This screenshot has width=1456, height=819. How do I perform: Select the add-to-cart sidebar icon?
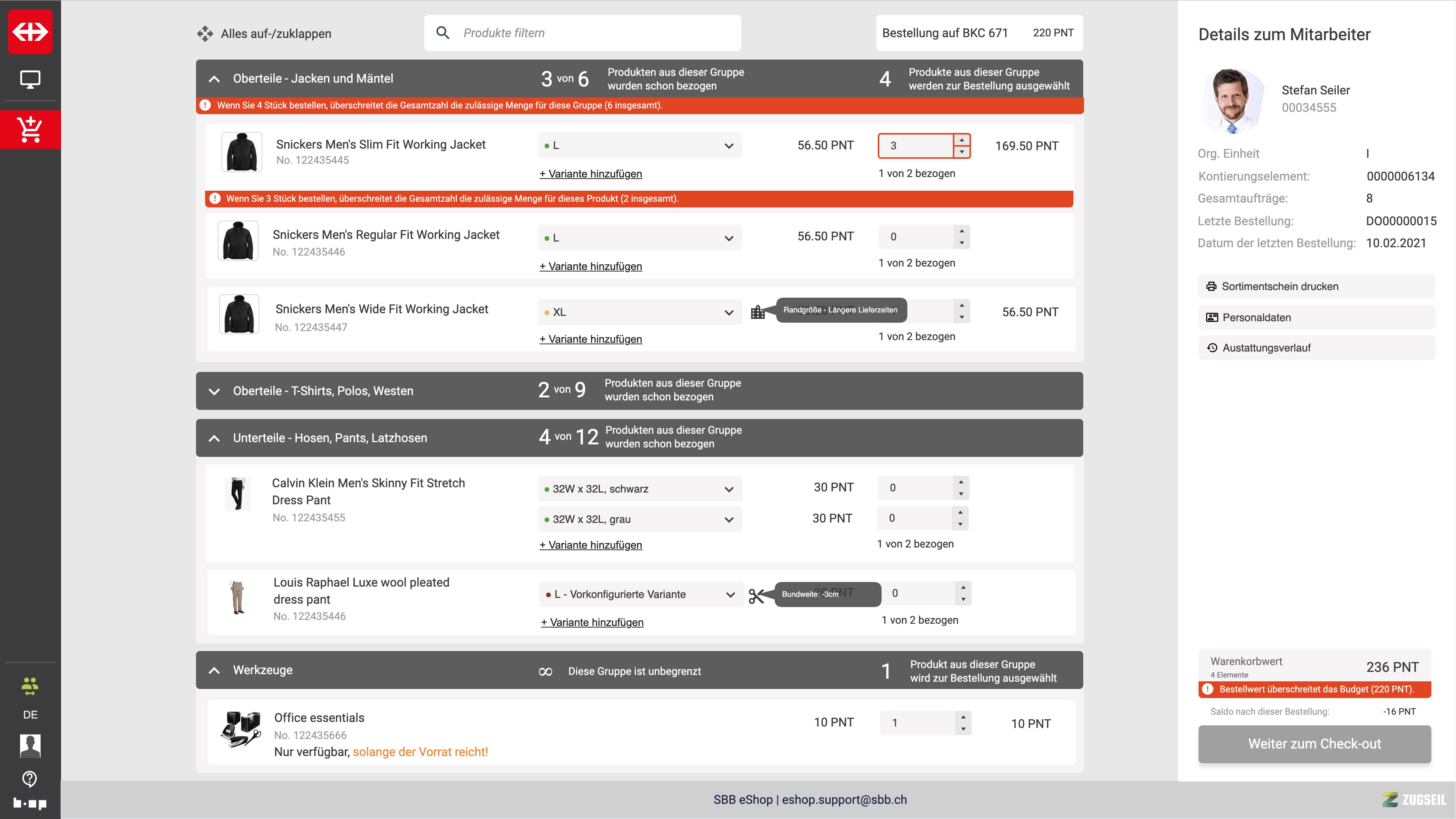click(x=30, y=129)
